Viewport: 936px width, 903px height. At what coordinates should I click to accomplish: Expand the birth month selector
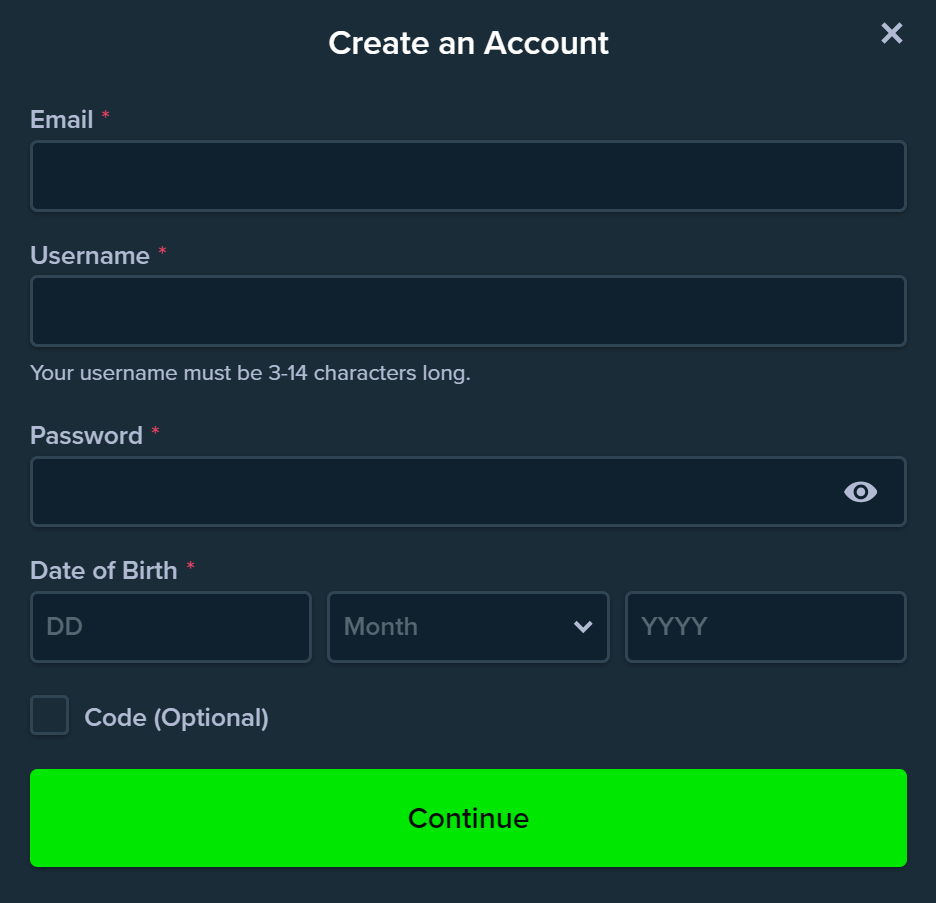click(x=468, y=627)
